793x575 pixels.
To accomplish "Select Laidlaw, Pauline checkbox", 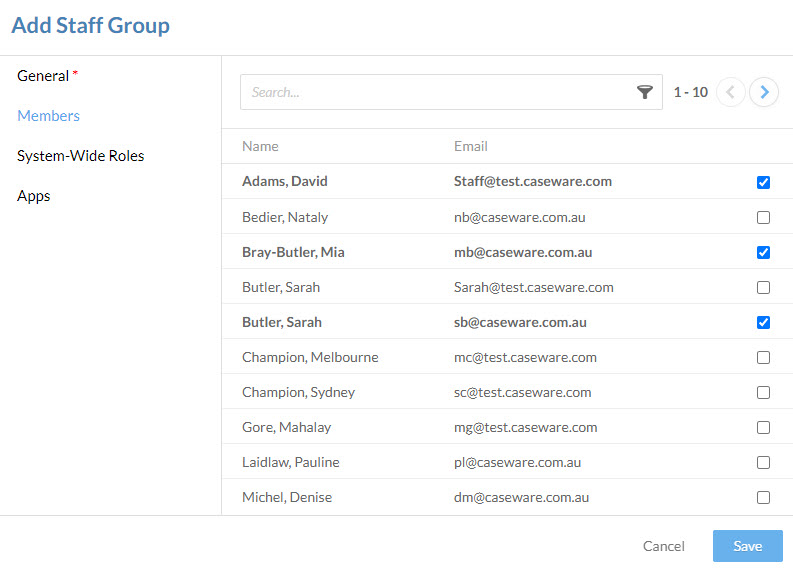I will pos(763,462).
